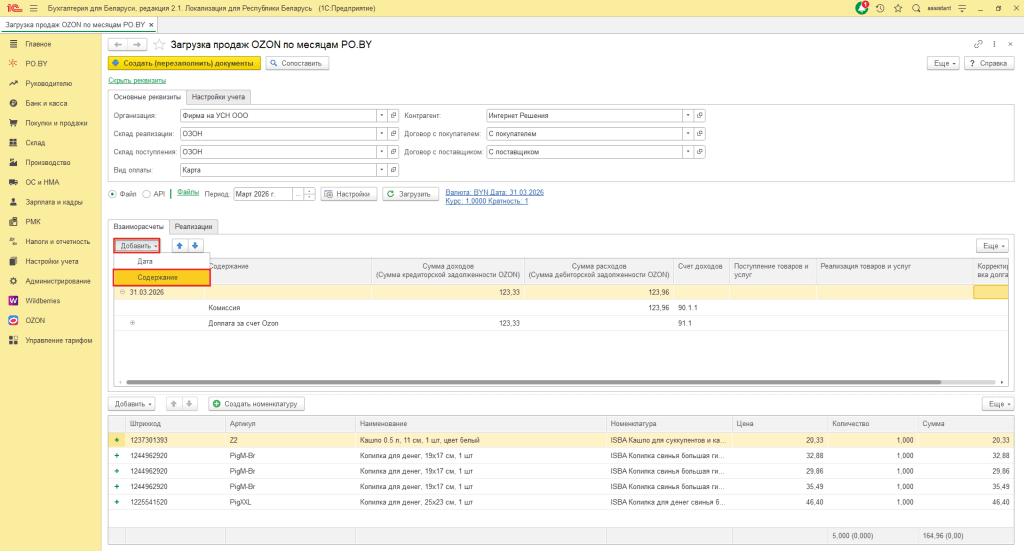Viewport: 1024px width, 551px height.
Task: Move row down in Взаиморасчеты table
Action: tap(195, 245)
